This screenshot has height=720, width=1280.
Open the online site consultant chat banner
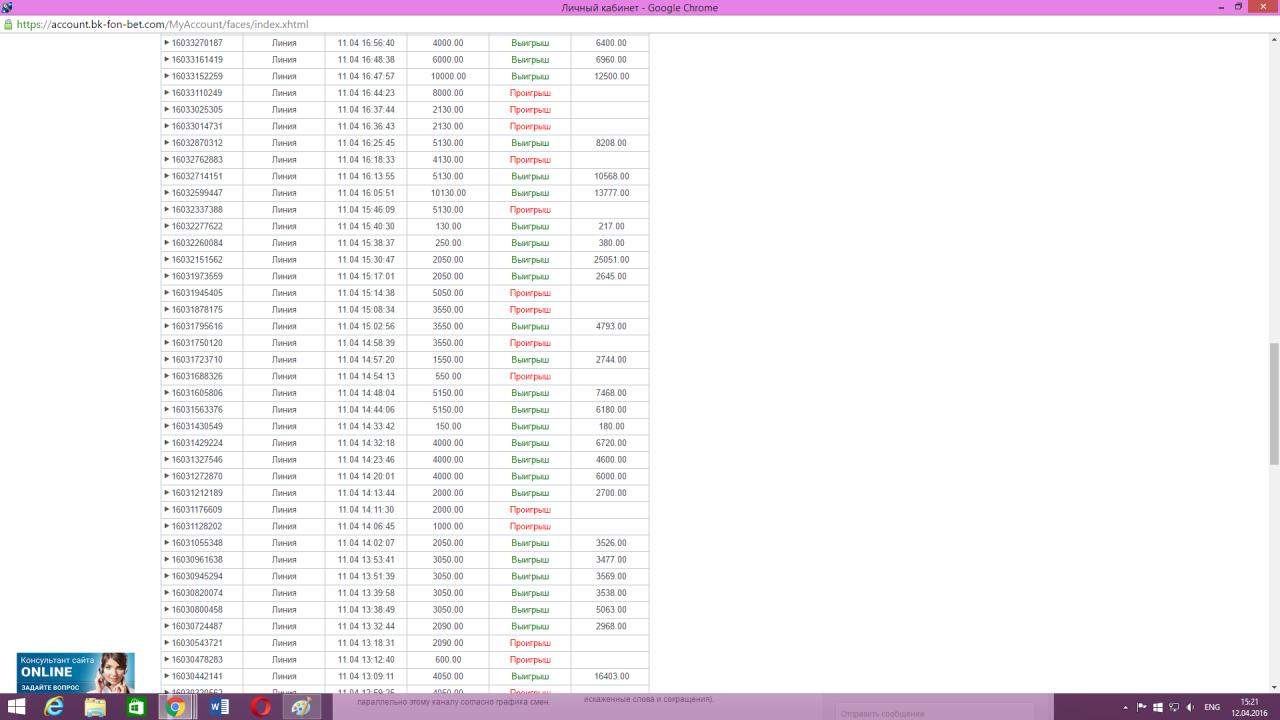[x=75, y=672]
